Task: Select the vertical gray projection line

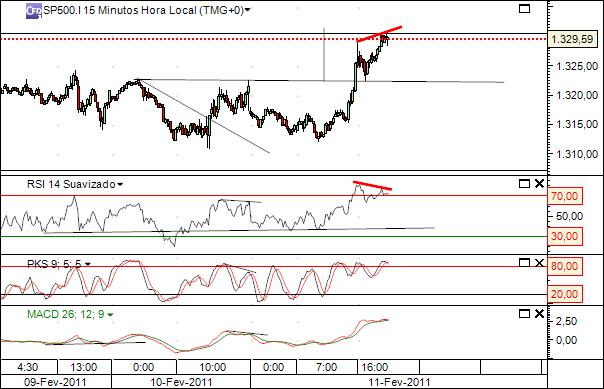Action: click(324, 54)
